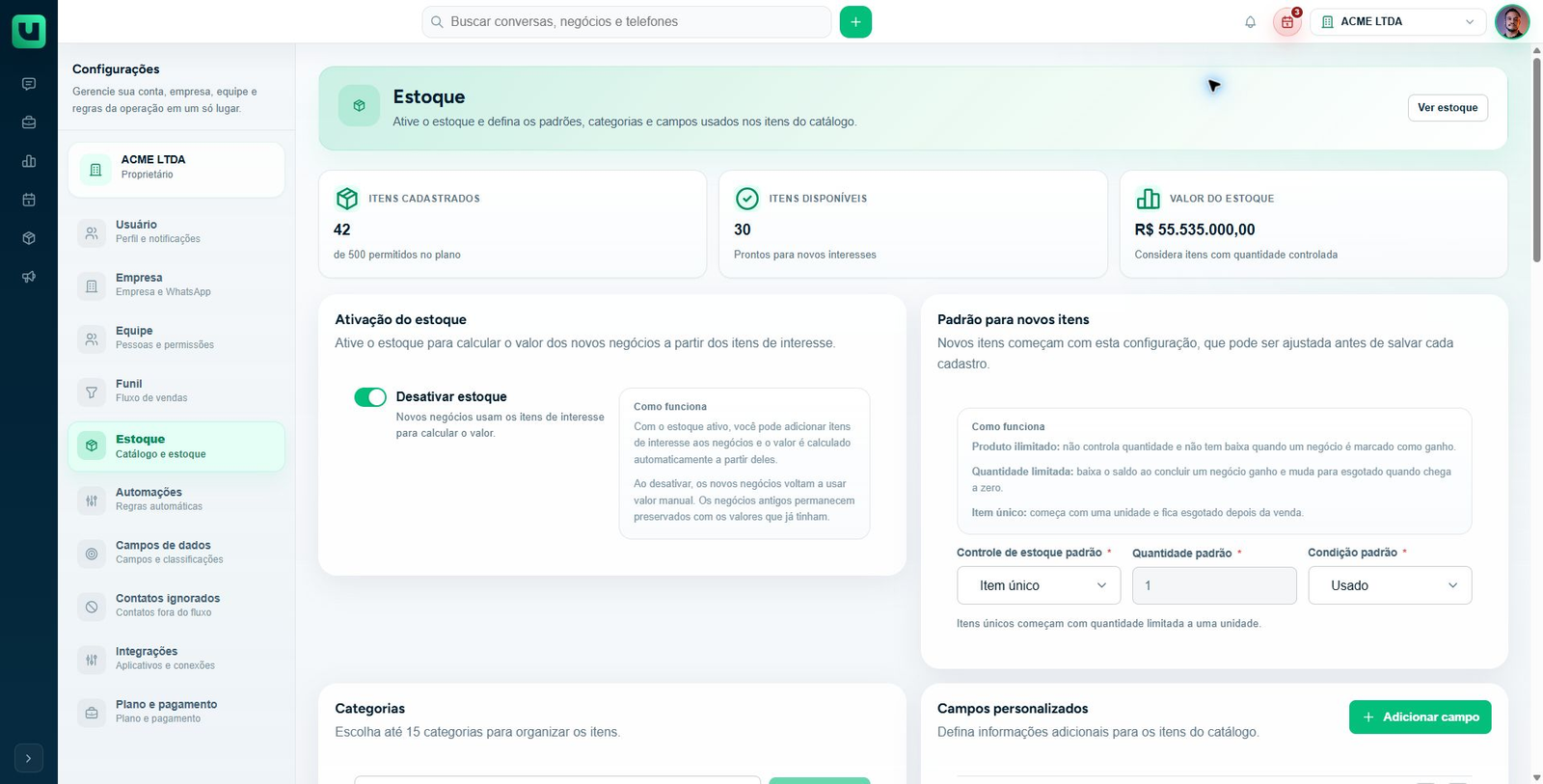1543x784 pixels.
Task: Click the Usuário person icon
Action: pos(92,232)
